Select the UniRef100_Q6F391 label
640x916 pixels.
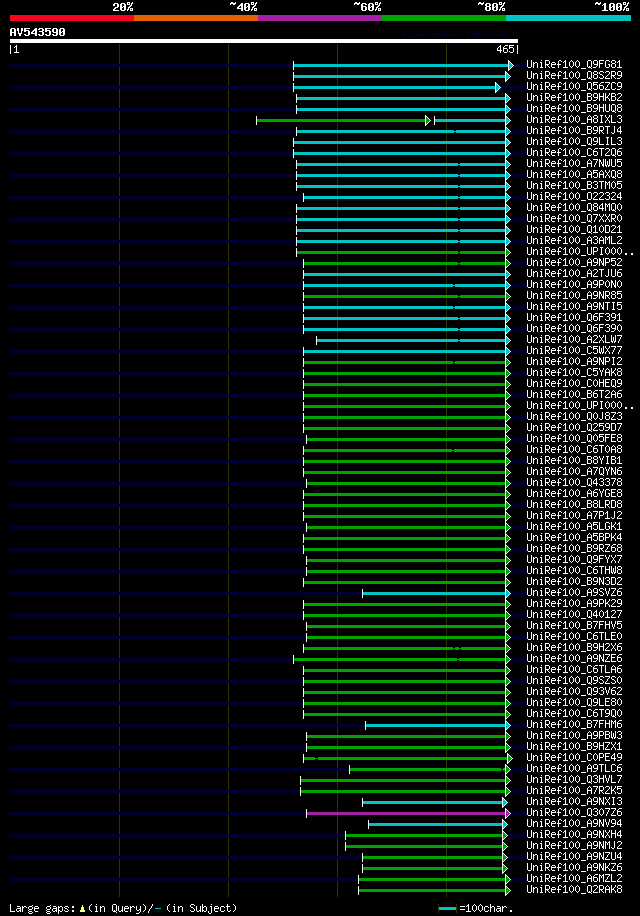tap(574, 318)
